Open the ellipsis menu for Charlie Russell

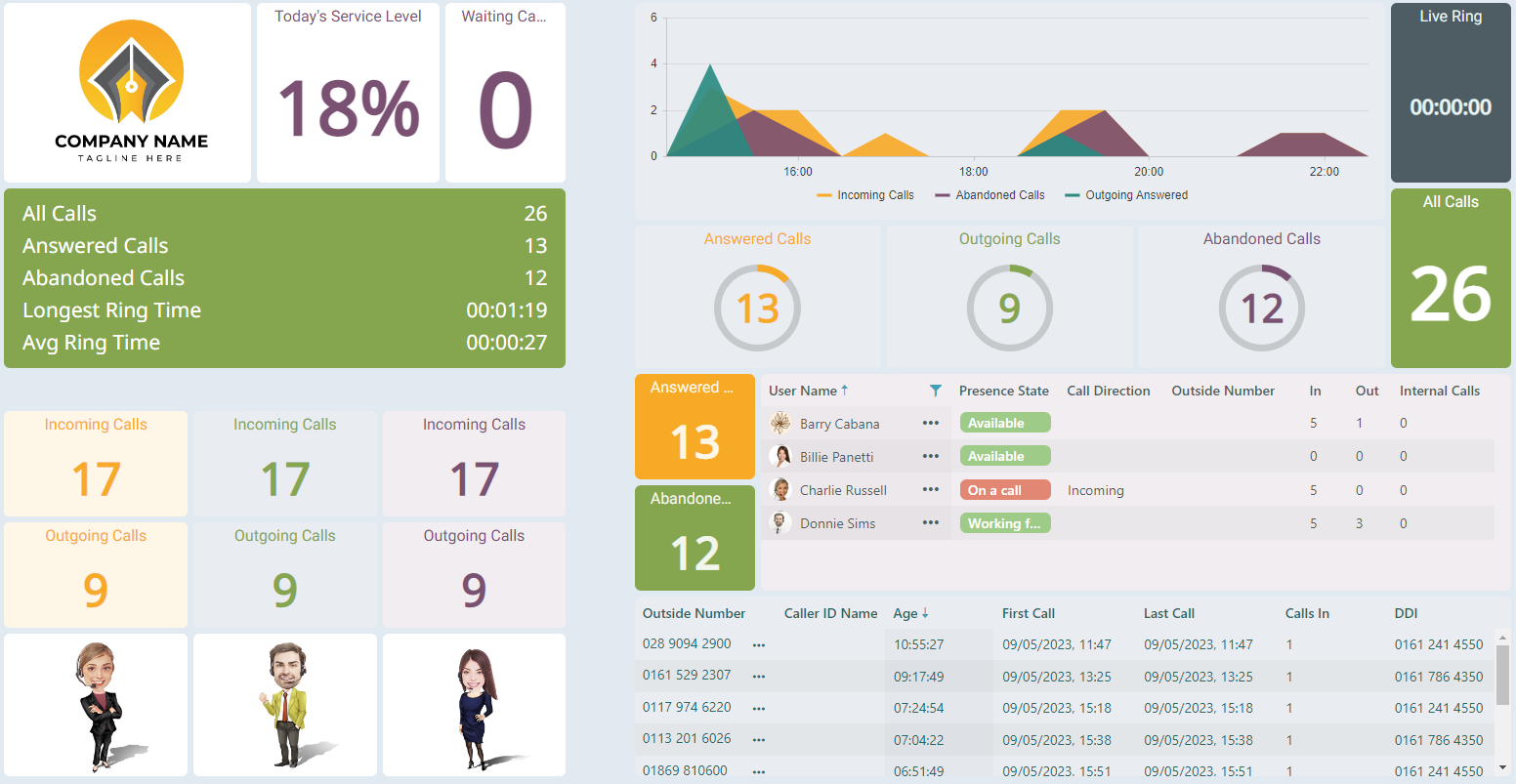(930, 490)
